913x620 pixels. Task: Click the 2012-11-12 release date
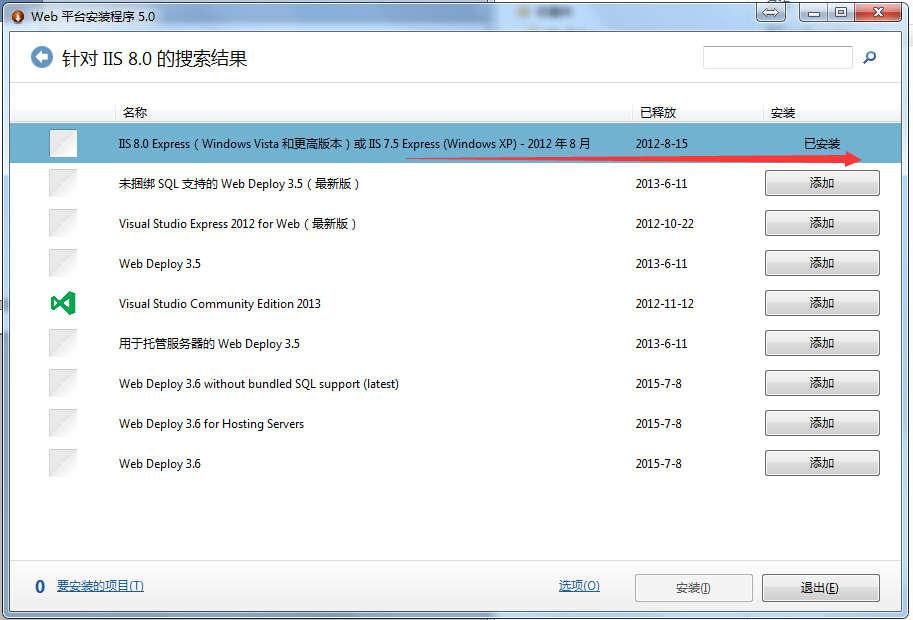(664, 304)
